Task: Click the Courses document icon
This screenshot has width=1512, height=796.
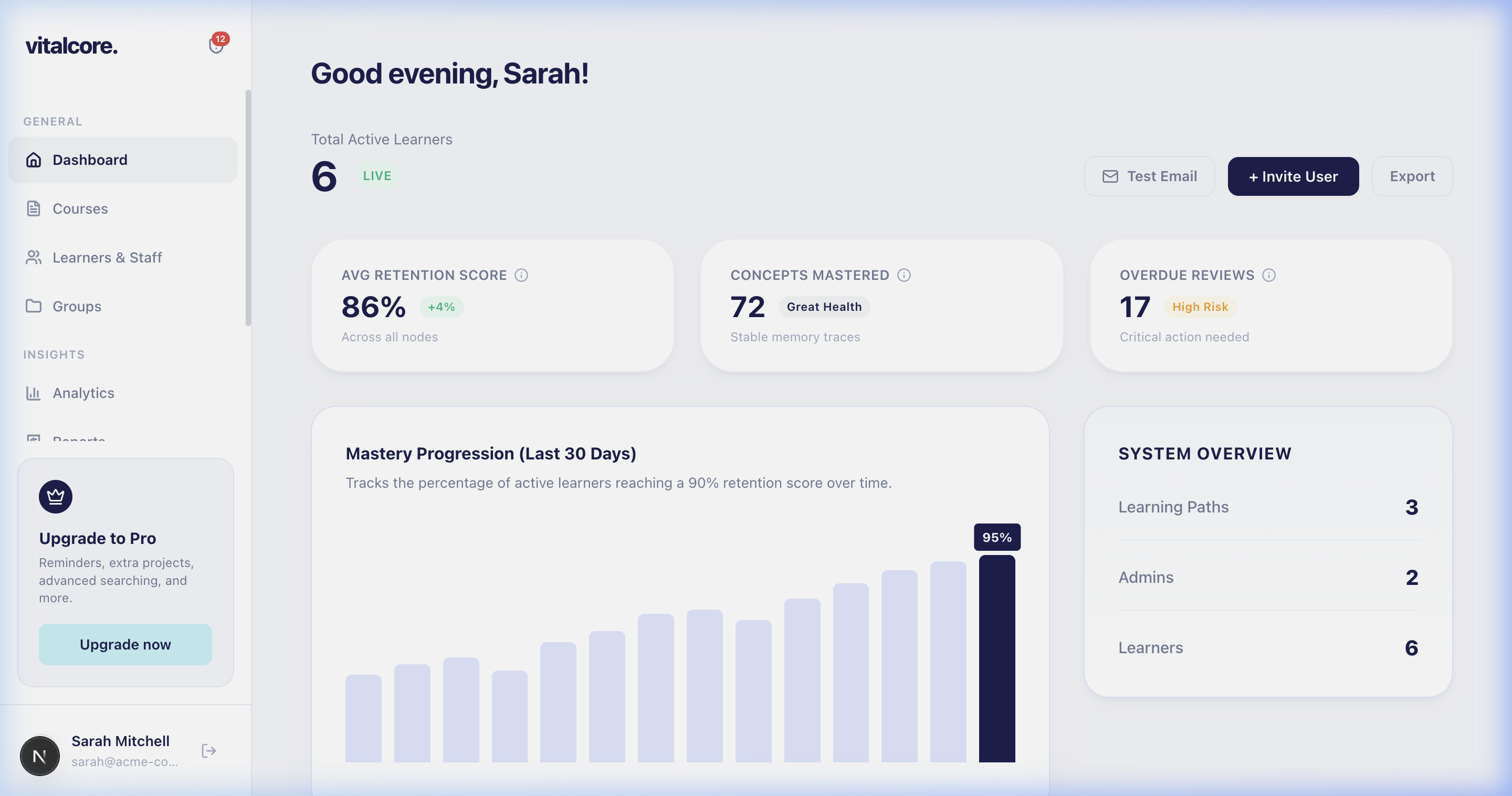Action: coord(34,208)
